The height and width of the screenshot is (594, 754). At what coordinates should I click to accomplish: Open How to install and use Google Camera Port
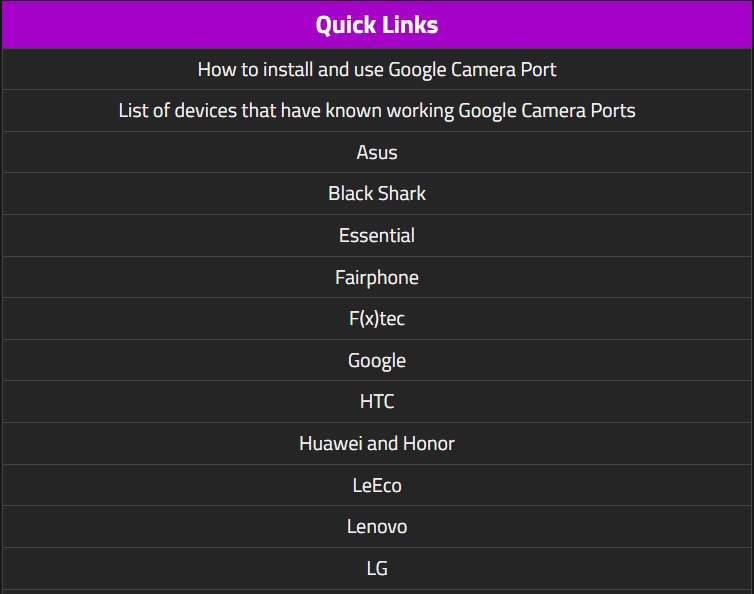point(377,70)
